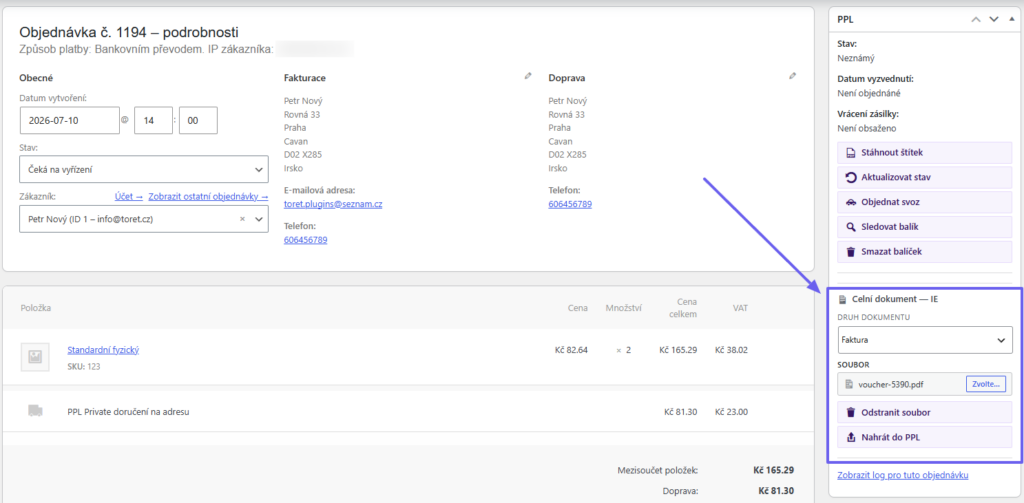Edit billing address via Fakturace pencil icon
Viewport: 1024px width, 503px height.
[528, 76]
